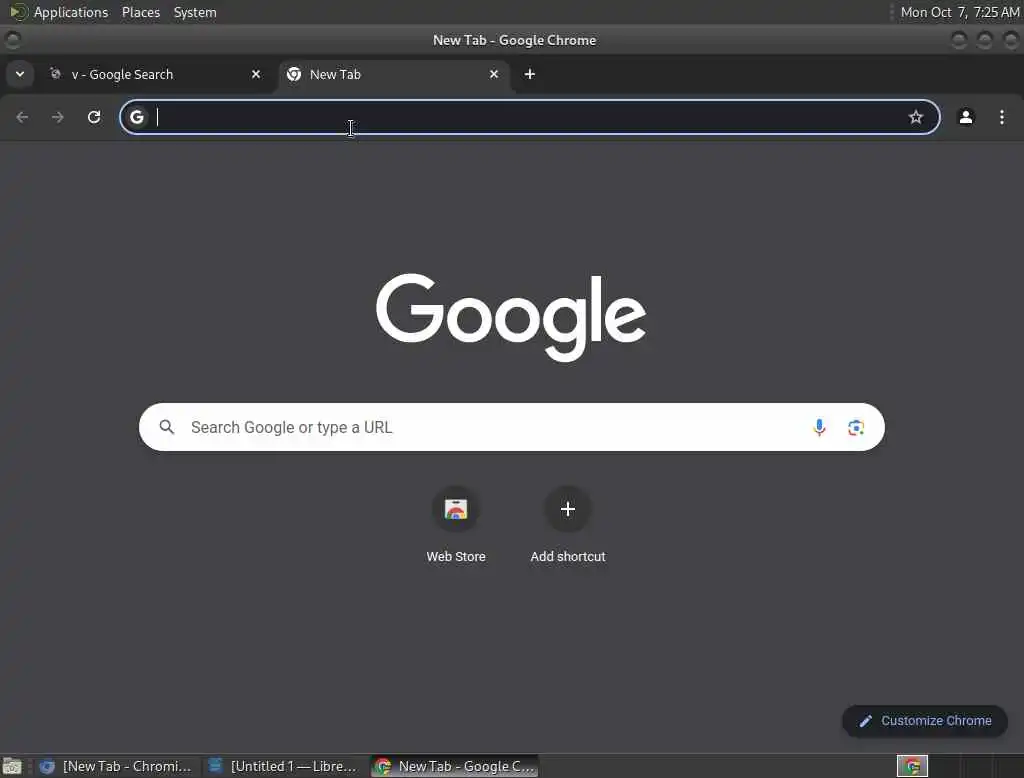The image size is (1024, 778).
Task: Open the Applications menu
Action: tap(71, 12)
